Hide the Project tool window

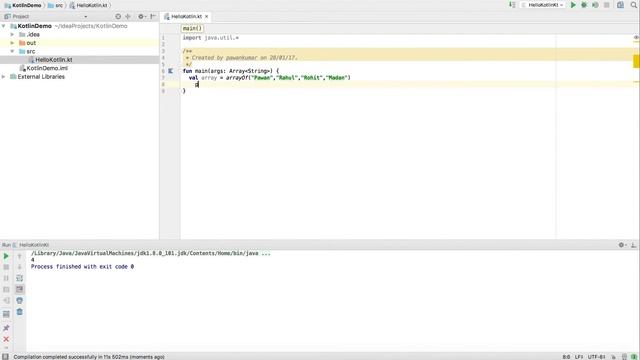click(x=153, y=16)
